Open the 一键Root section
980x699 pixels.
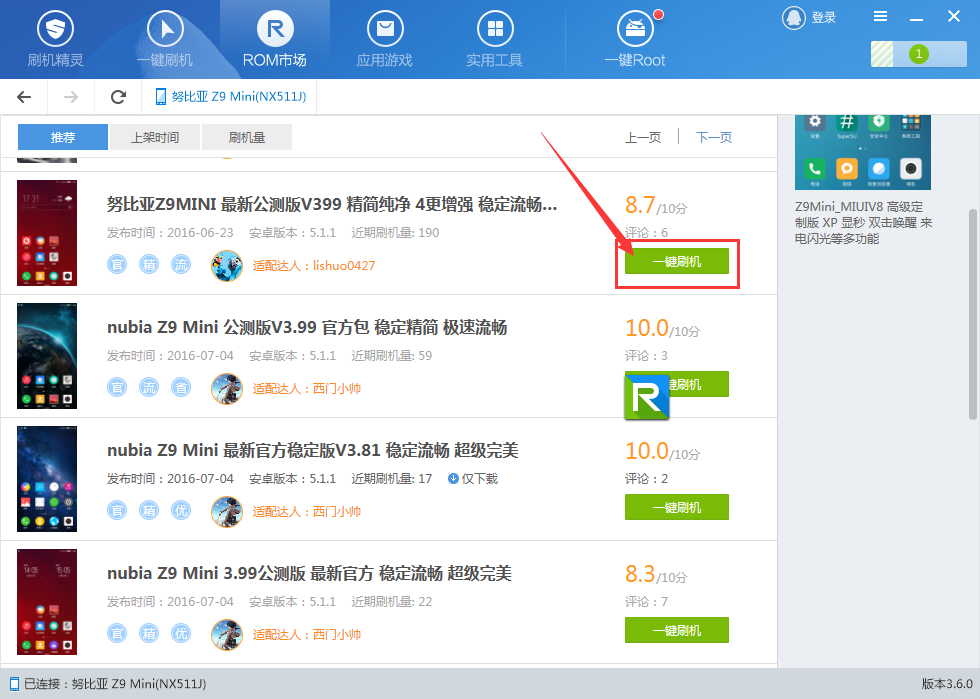(x=635, y=39)
